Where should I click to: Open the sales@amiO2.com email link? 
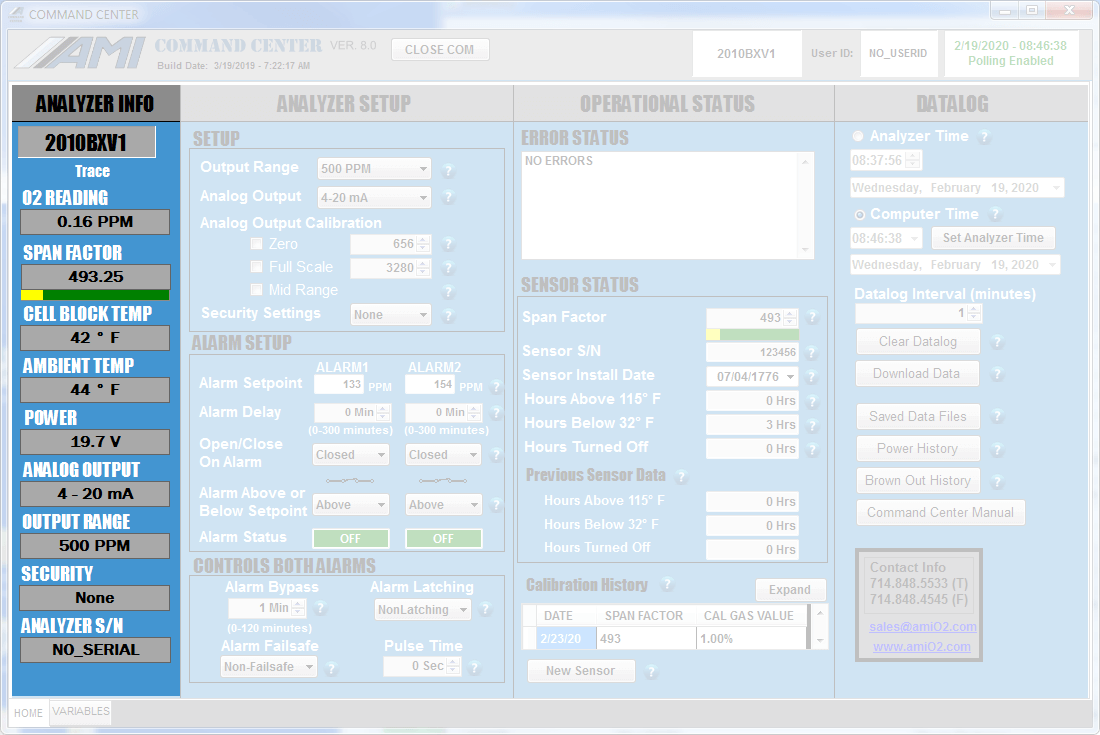[923, 627]
